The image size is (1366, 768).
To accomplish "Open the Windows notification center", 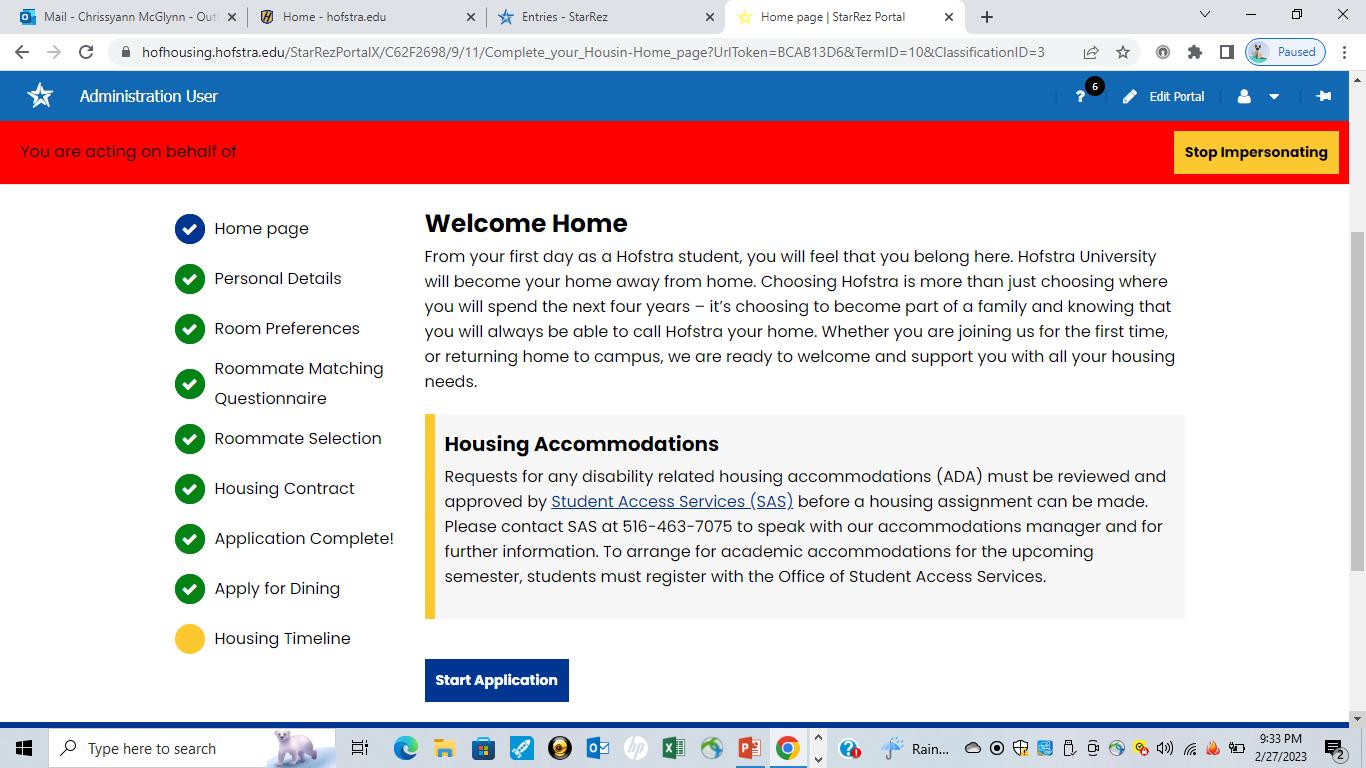I will 1335,748.
